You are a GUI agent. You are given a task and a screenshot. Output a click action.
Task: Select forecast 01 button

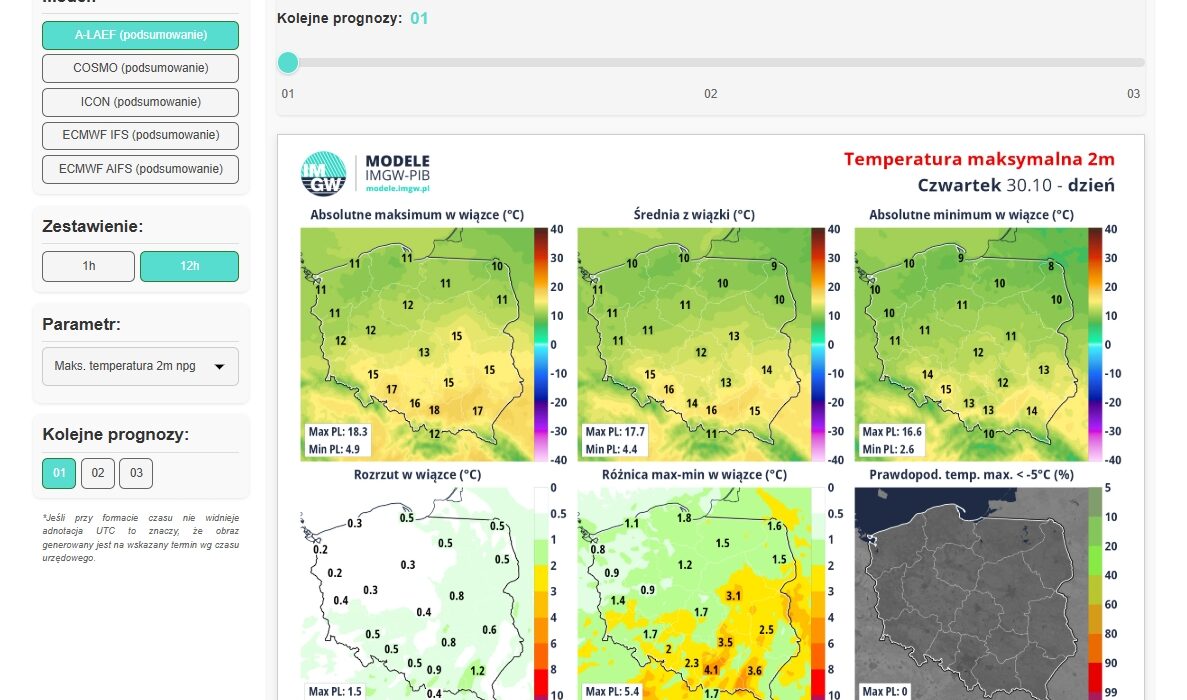(59, 473)
